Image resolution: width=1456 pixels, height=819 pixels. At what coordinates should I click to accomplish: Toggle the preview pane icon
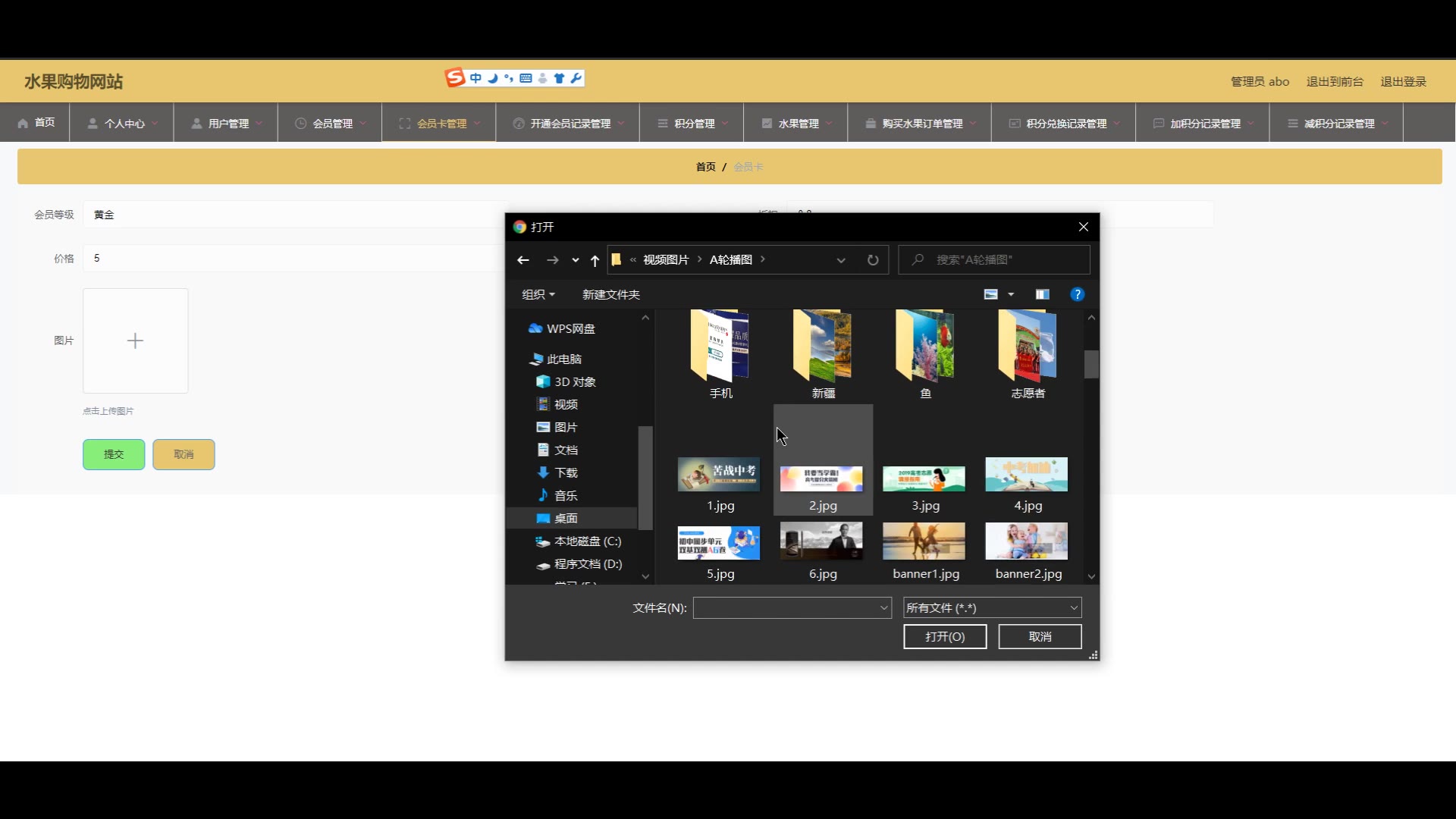pos(1043,294)
